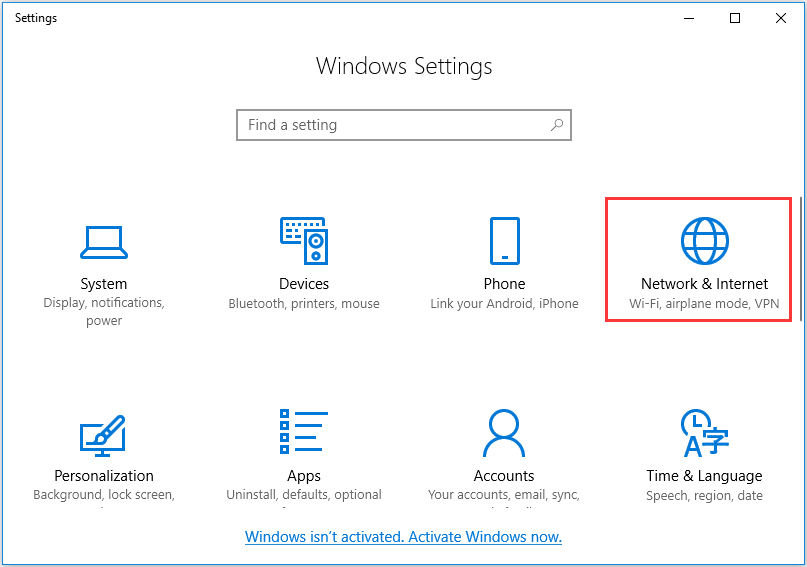
Task: Click 'Your accounts, email, sync' description
Action: tap(504, 495)
